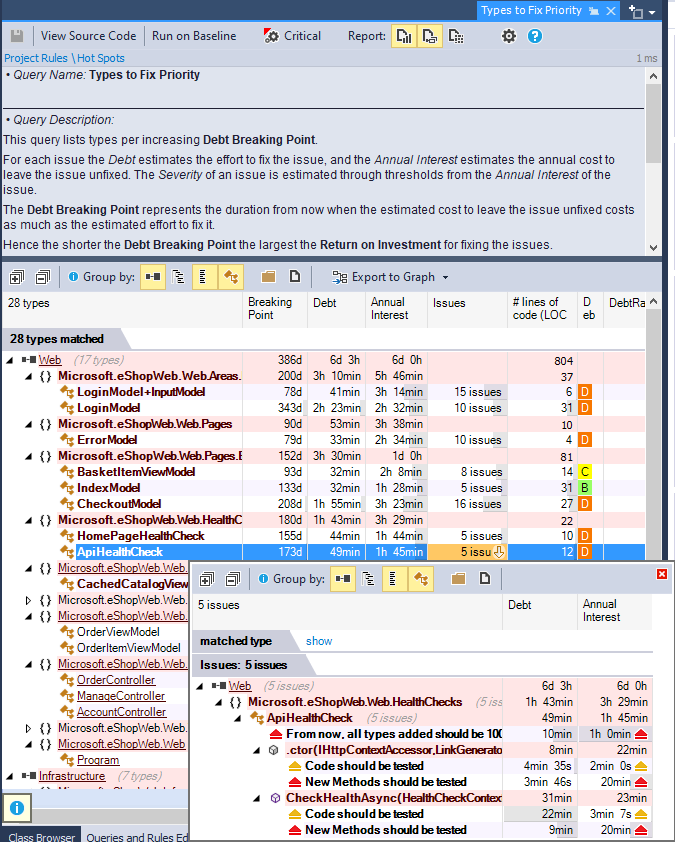Open the blue help question mark
This screenshot has width=675, height=842.
point(535,36)
